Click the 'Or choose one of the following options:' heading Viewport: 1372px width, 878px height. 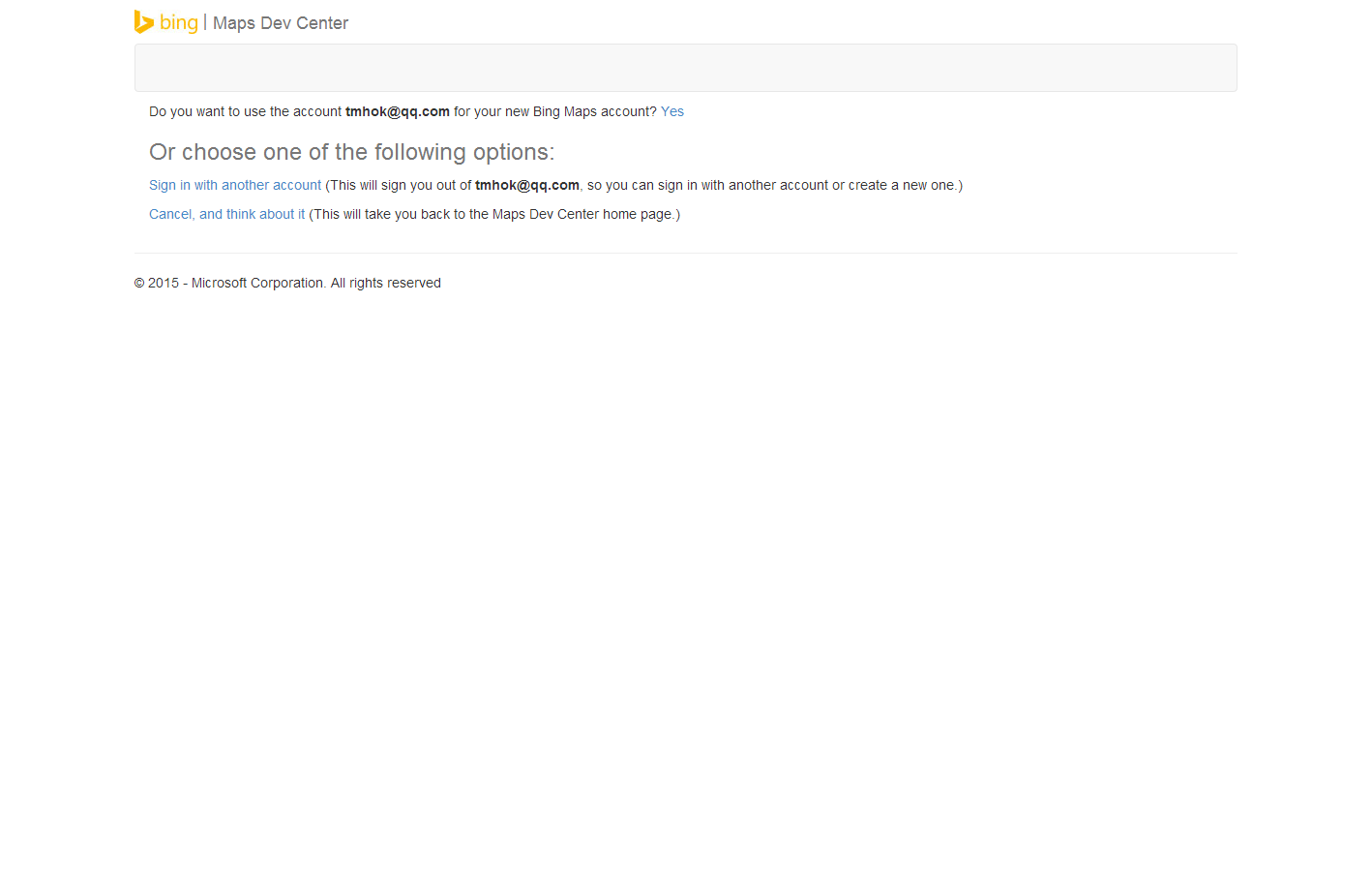tap(352, 153)
